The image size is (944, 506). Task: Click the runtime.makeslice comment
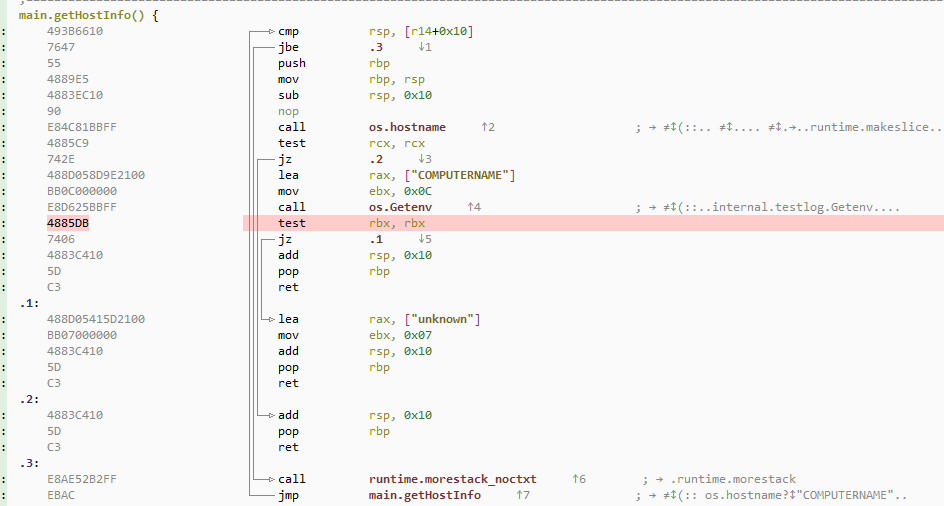click(x=789, y=127)
